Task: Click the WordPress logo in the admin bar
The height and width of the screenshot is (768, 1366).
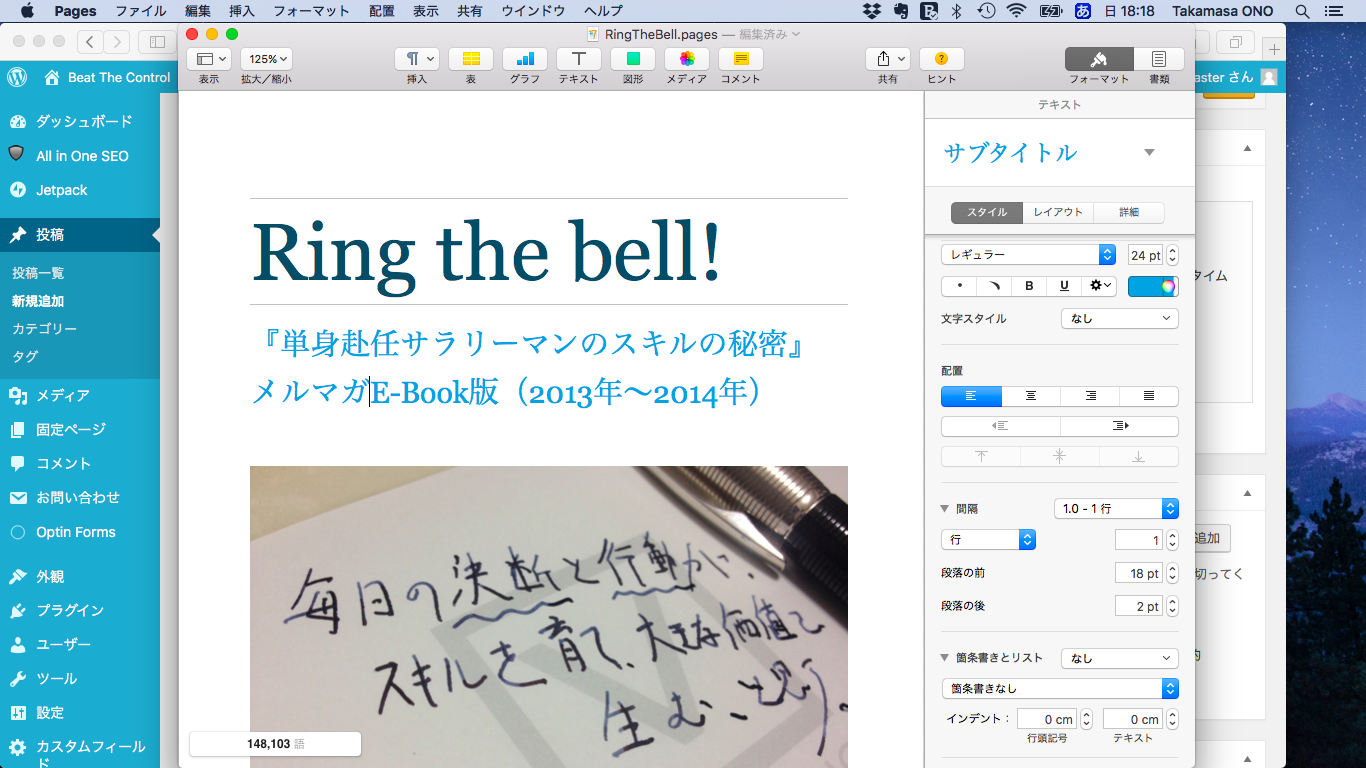Action: pyautogui.click(x=16, y=77)
